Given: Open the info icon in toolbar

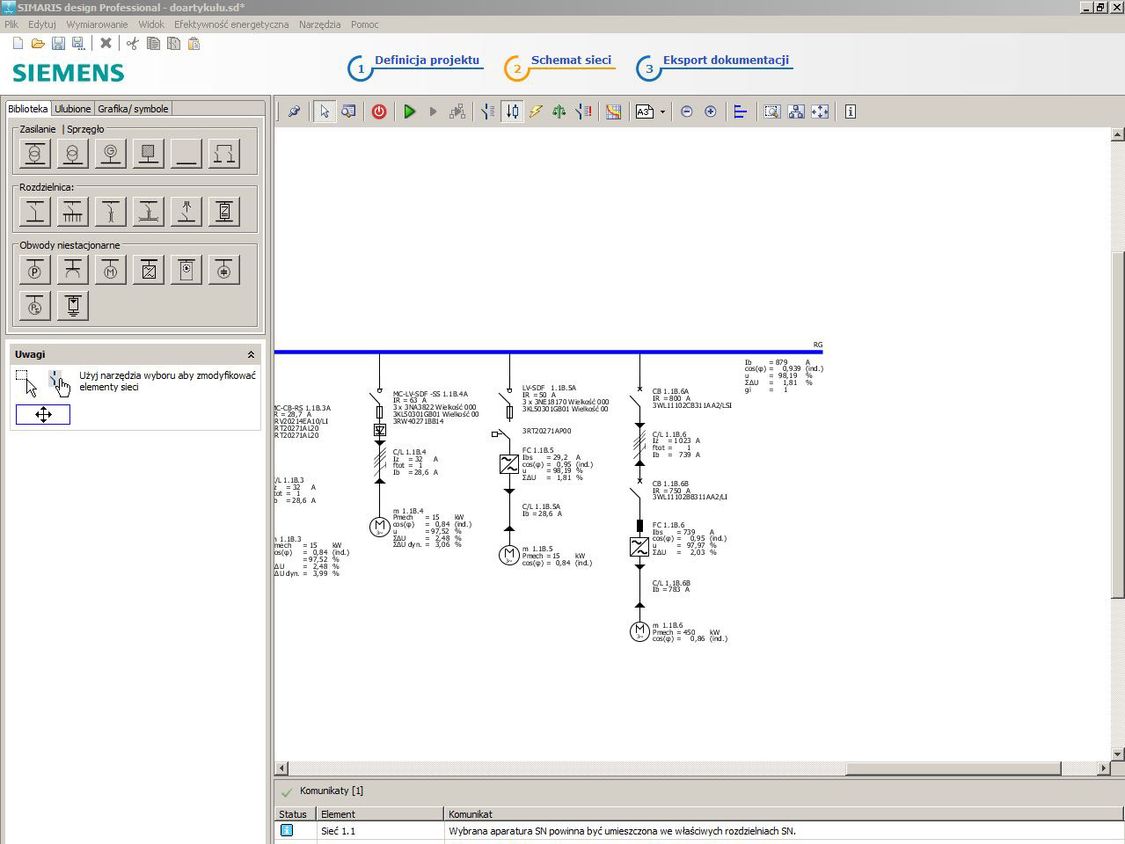Looking at the screenshot, I should pyautogui.click(x=850, y=111).
